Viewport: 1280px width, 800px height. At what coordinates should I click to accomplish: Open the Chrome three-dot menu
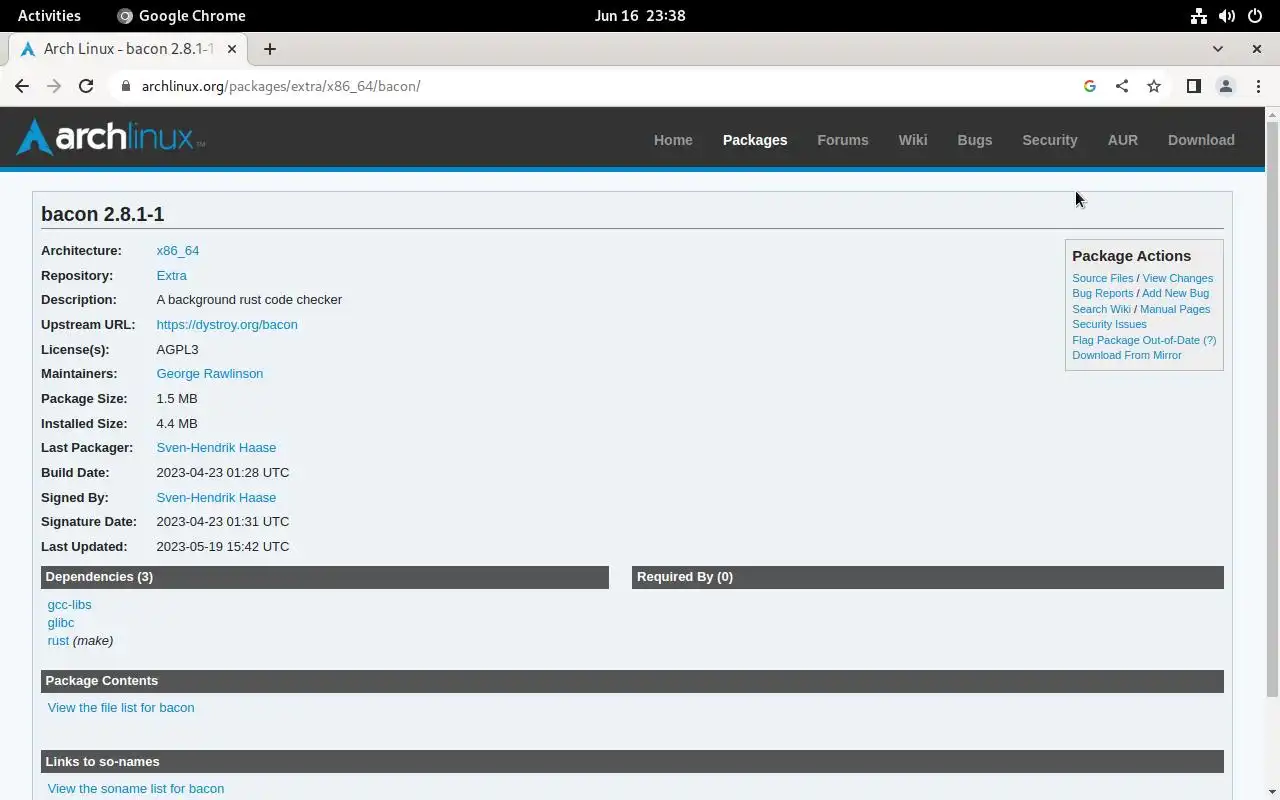pos(1258,86)
